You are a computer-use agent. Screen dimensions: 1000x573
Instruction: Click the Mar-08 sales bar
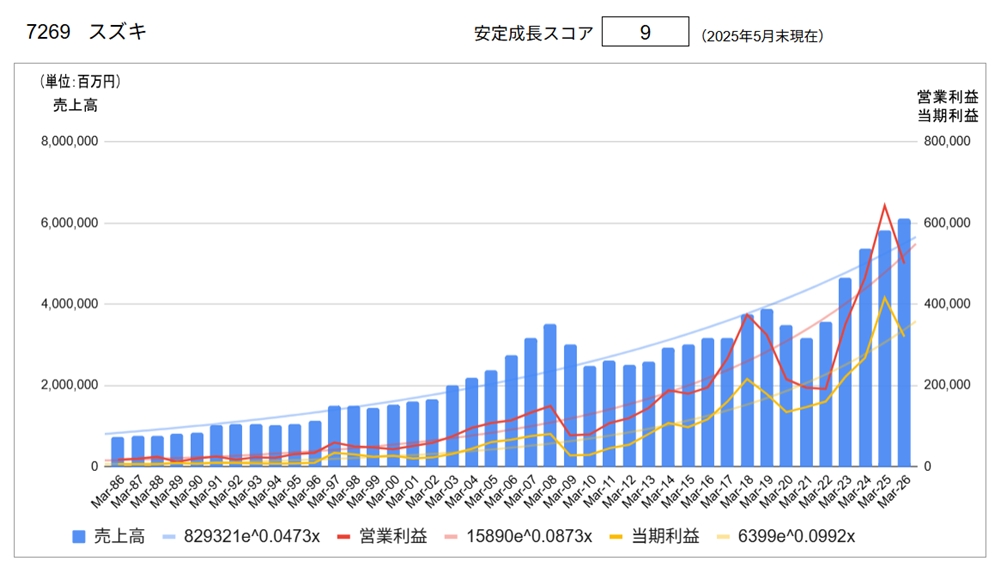(x=550, y=396)
